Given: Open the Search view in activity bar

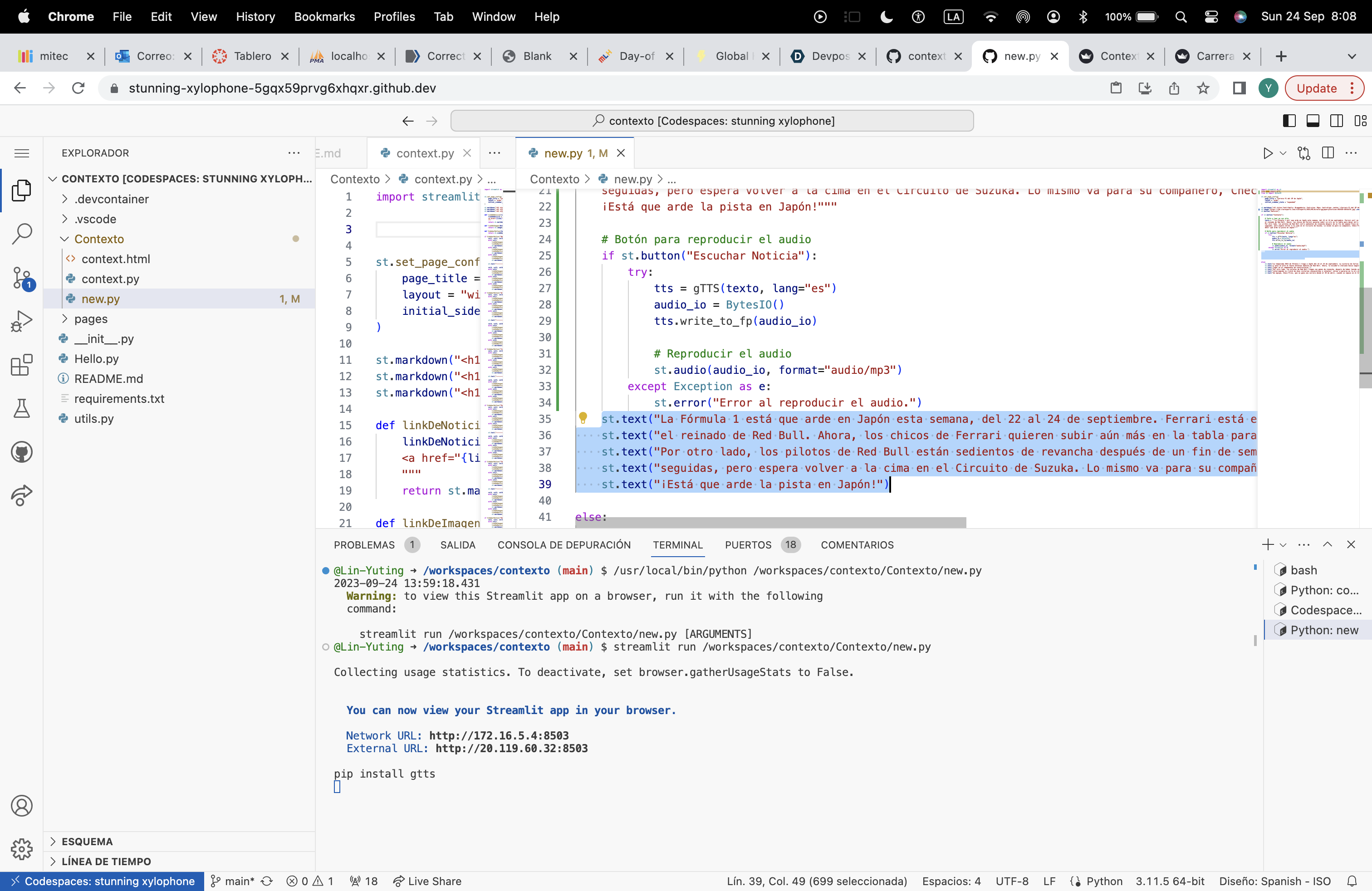Looking at the screenshot, I should [x=21, y=234].
